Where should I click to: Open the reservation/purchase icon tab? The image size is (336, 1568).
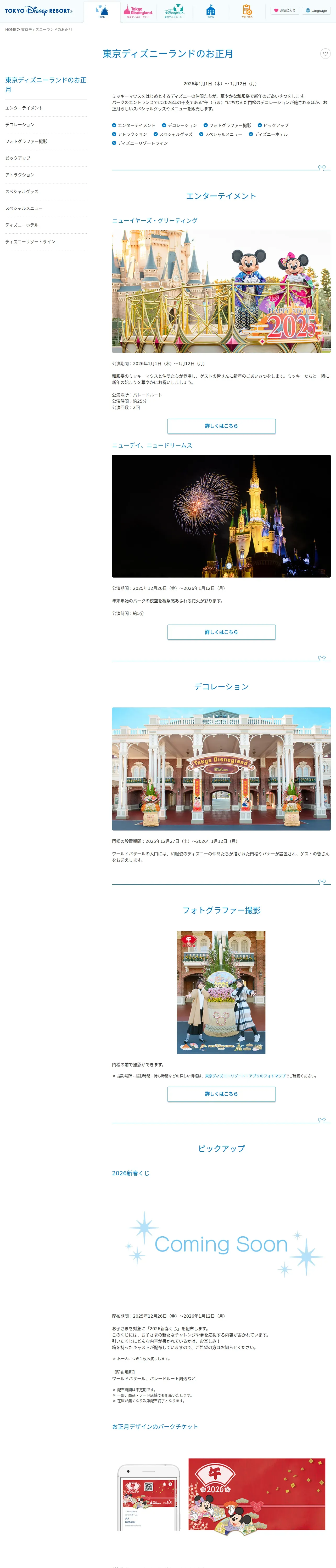click(247, 11)
